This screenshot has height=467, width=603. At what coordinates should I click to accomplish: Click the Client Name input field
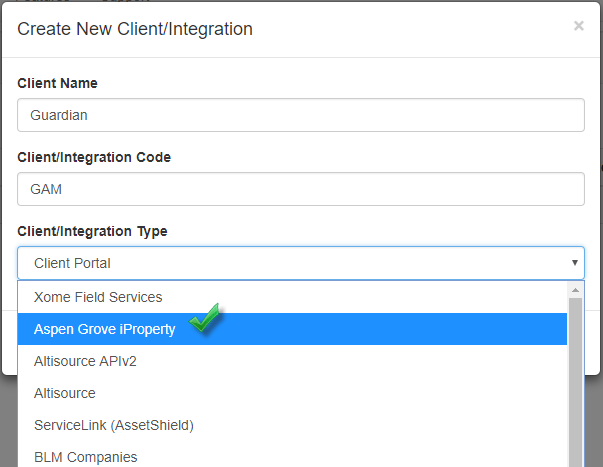coord(301,115)
